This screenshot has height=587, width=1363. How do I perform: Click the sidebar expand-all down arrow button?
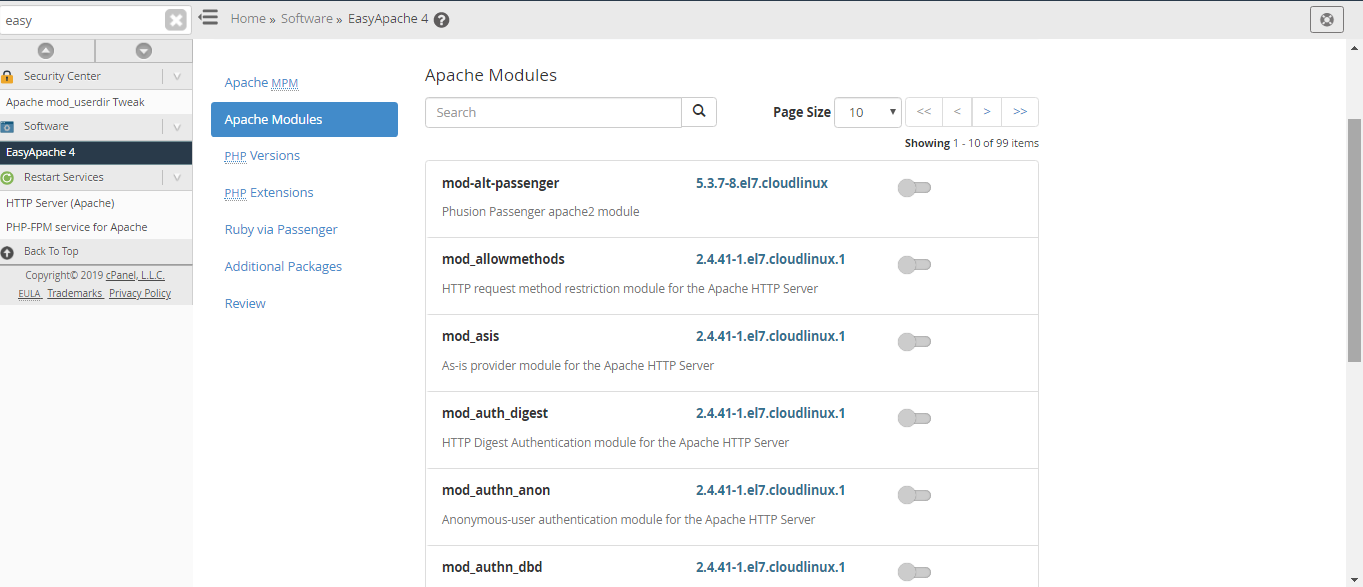pos(143,51)
